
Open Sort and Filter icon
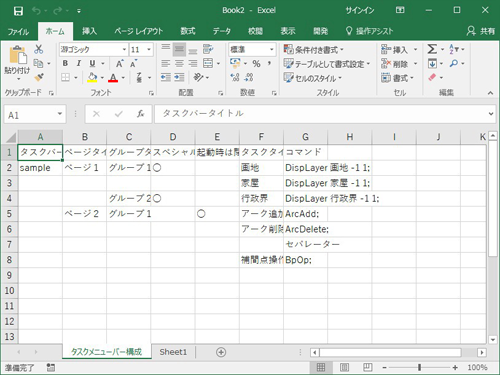[x=454, y=49]
